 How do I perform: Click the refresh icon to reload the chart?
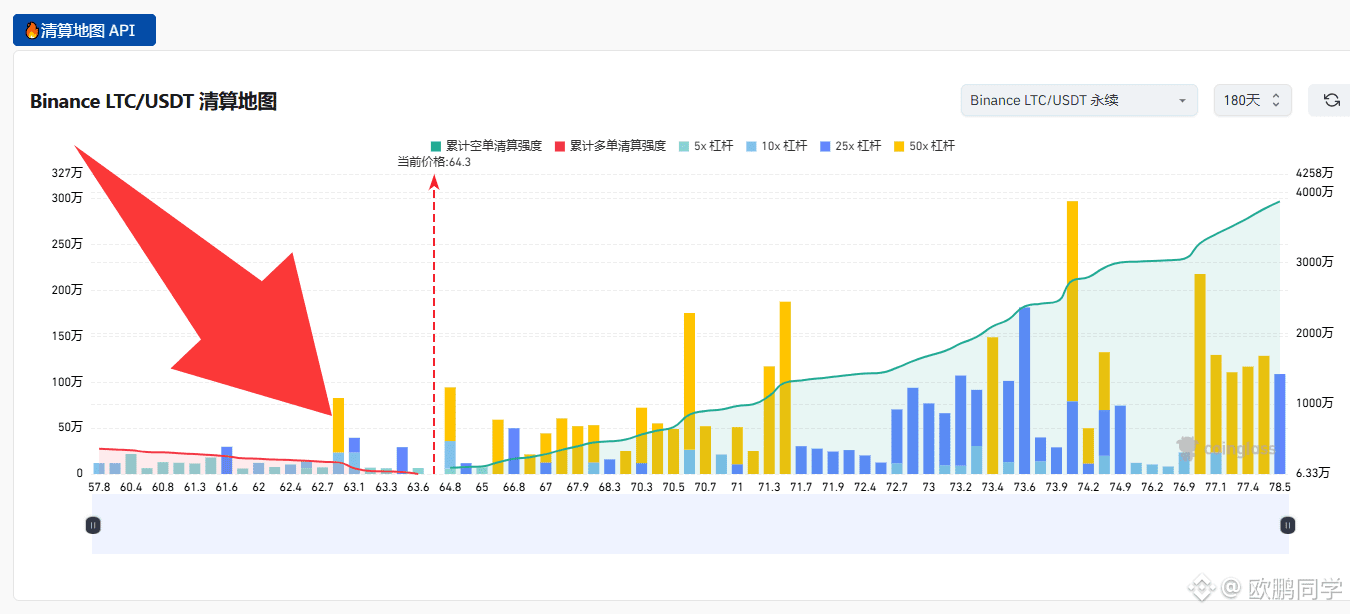pyautogui.click(x=1331, y=100)
